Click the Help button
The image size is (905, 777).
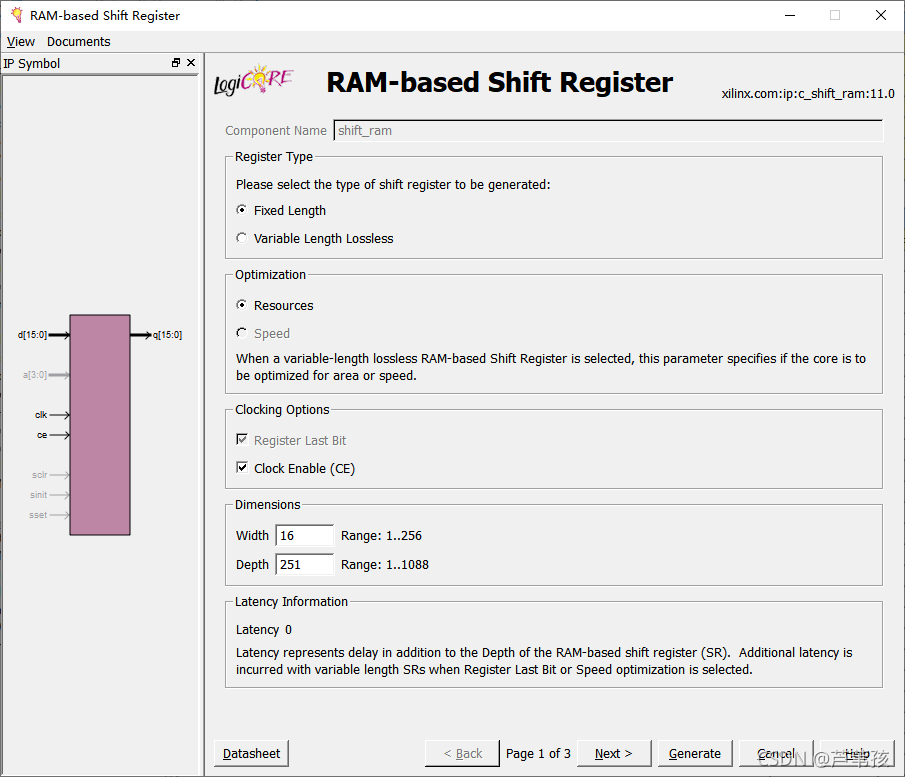coord(857,753)
